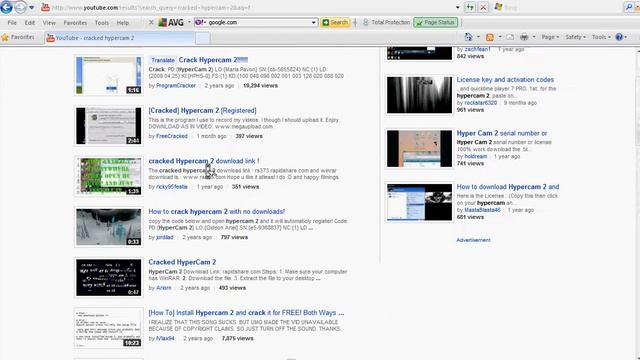This screenshot has width=640, height=360.
Task: Expand the address bar history dropdown
Action: pyautogui.click(x=458, y=7)
